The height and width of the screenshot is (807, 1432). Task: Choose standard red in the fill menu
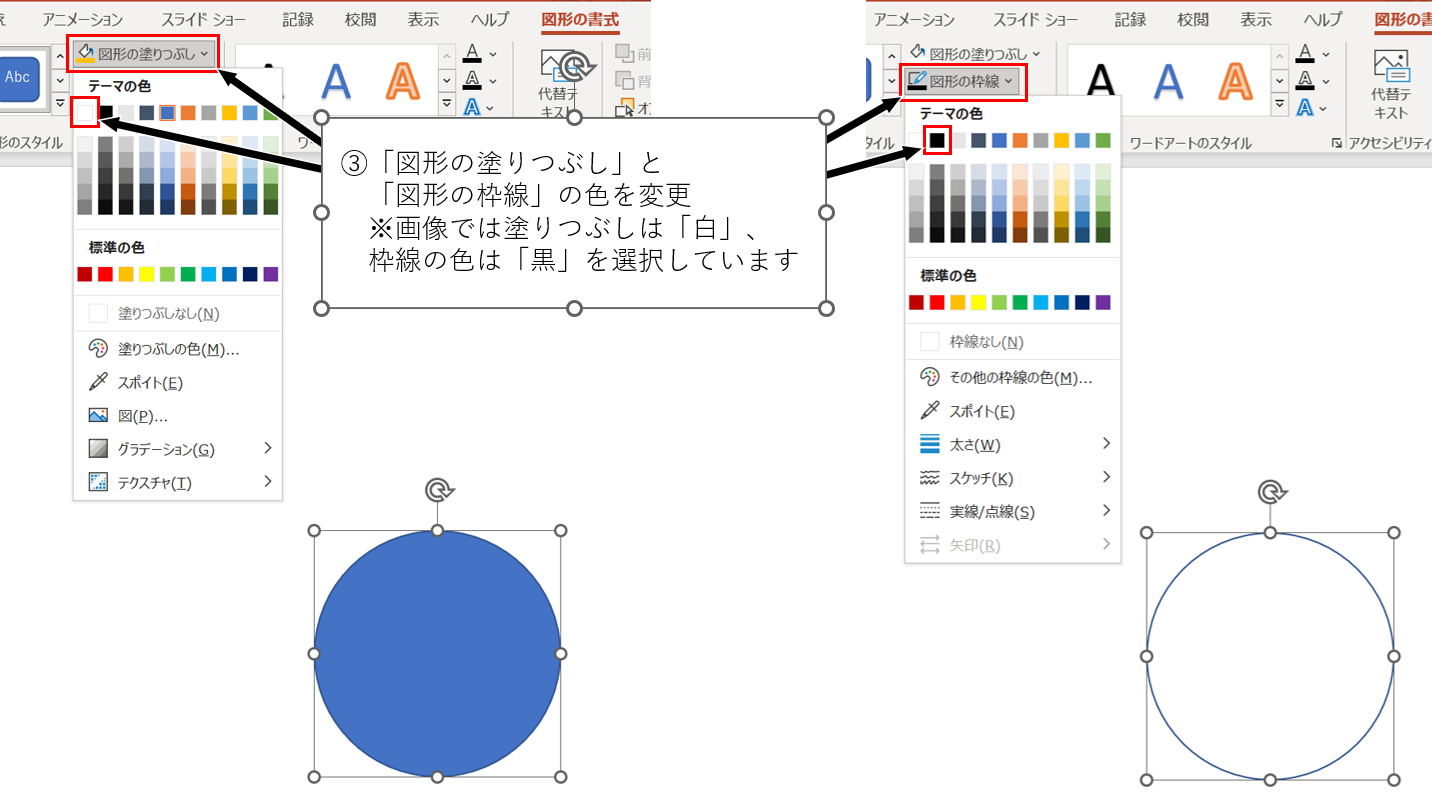click(106, 274)
